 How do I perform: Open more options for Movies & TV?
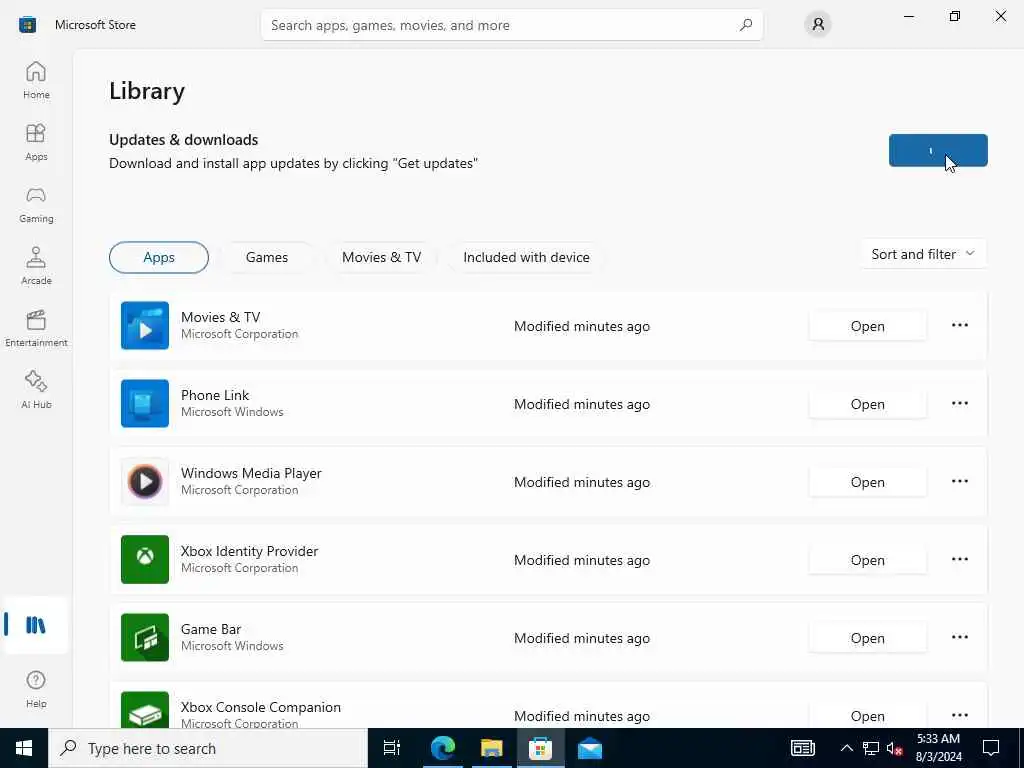point(959,325)
